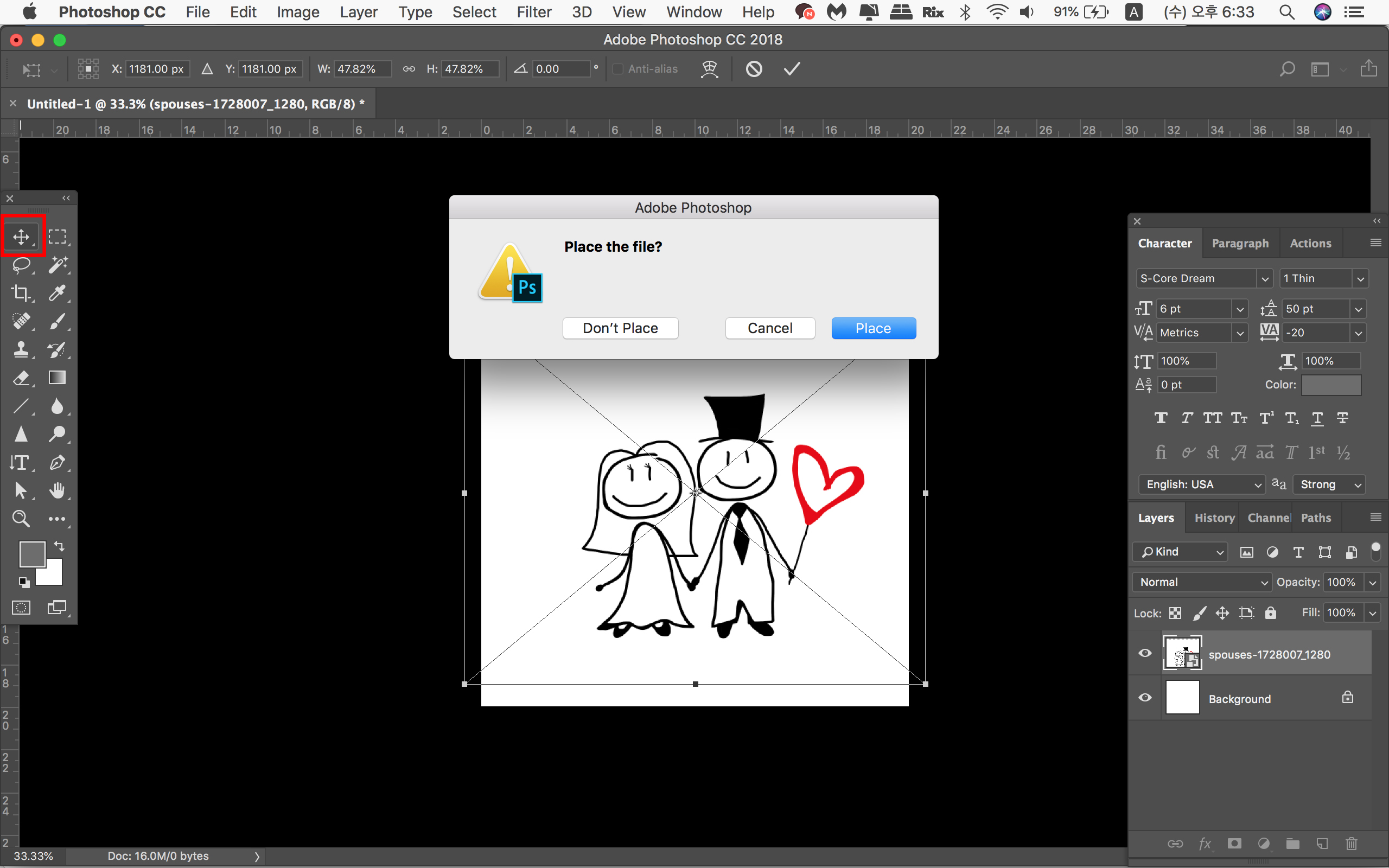The image size is (1389, 868).
Task: Select the Zoom tool in toolbar
Action: click(x=21, y=519)
